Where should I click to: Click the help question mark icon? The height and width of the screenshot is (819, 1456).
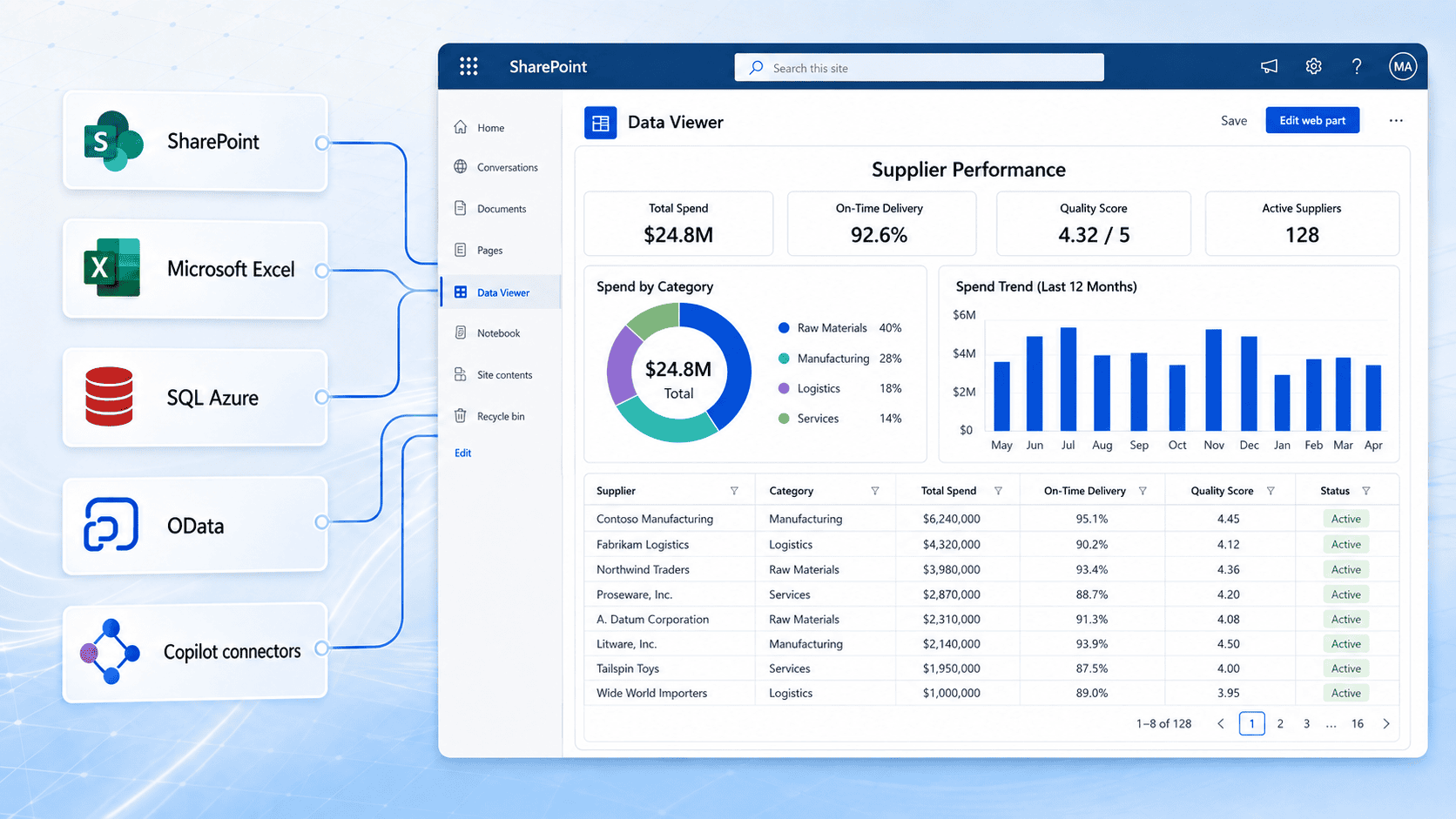coord(1357,66)
